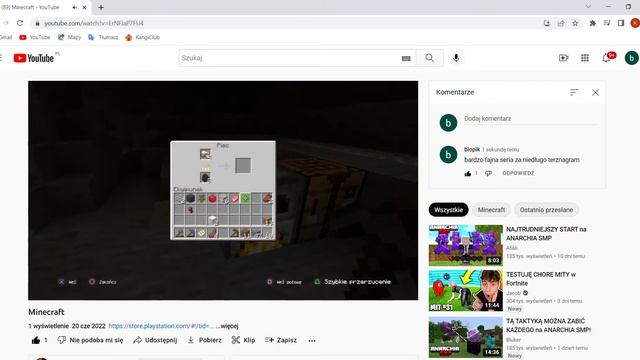Share page icon in address bar
Image resolution: width=640 pixels, height=360 pixels.
pyautogui.click(x=561, y=23)
